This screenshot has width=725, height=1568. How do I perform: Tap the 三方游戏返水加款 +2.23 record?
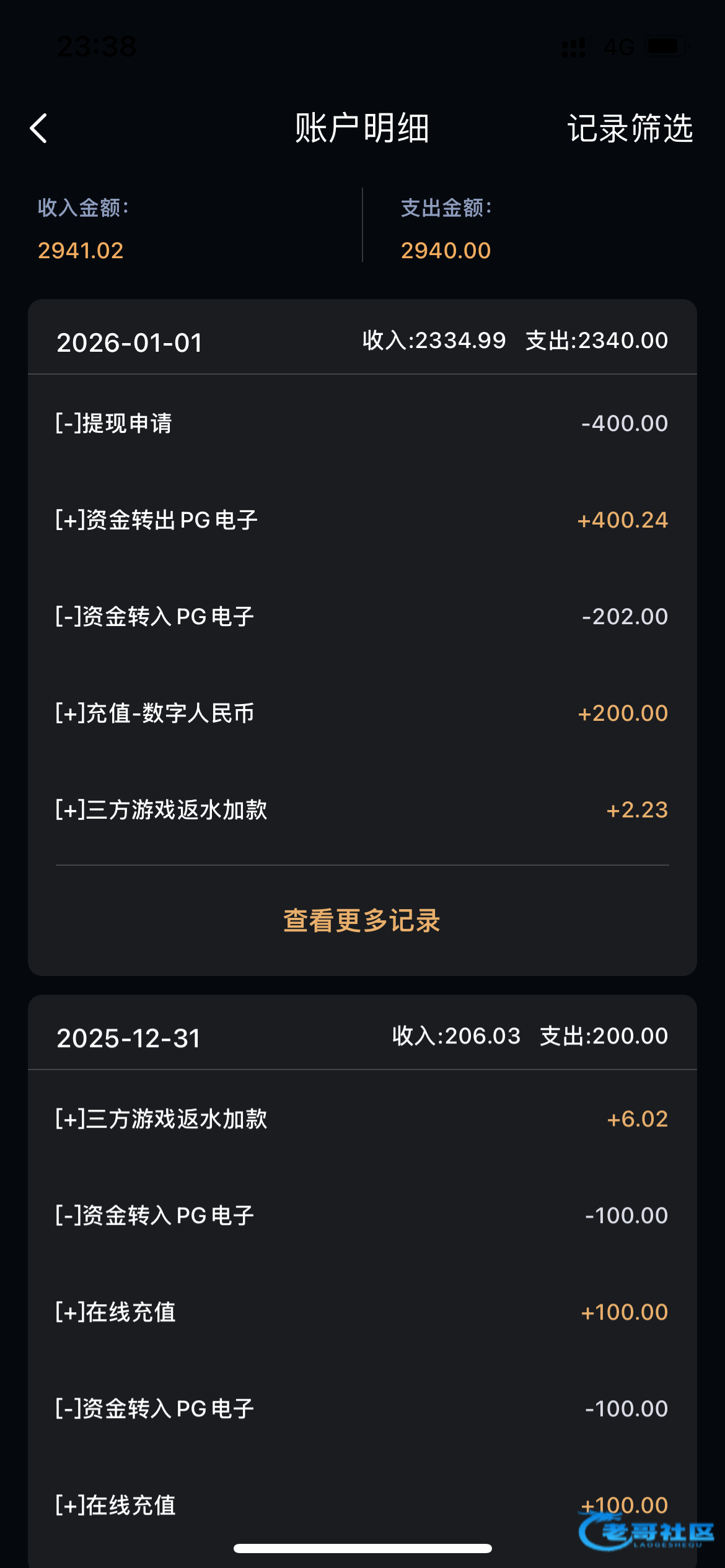tap(362, 809)
